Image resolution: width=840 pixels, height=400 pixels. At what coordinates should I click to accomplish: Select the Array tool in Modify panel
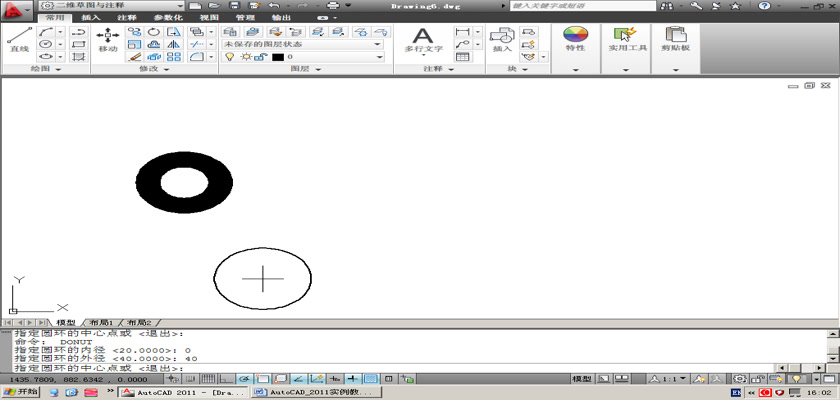point(174,56)
